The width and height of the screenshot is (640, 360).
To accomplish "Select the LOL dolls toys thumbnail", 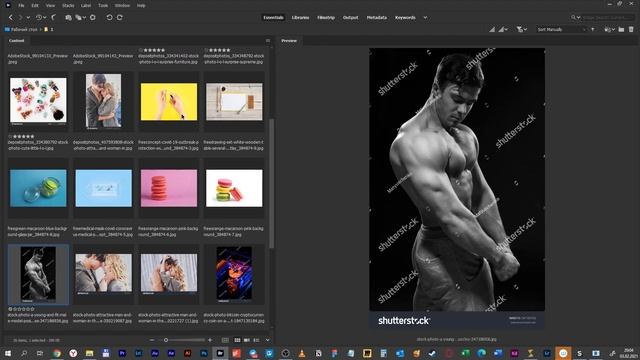I will [38, 101].
